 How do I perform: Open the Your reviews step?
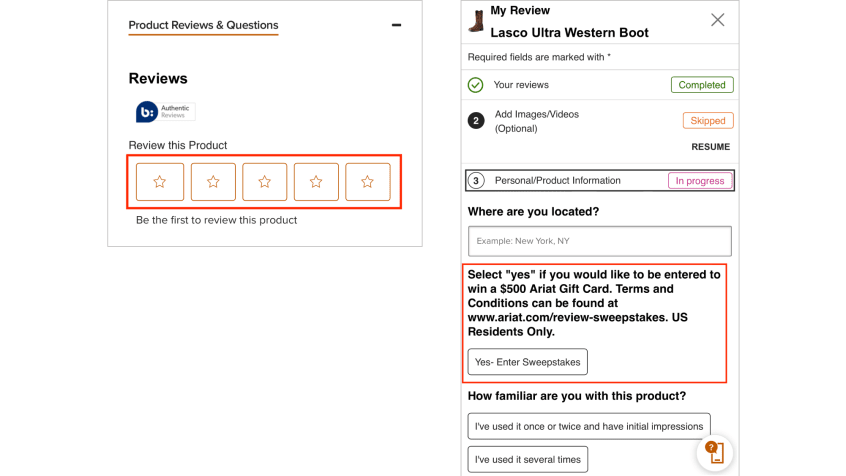point(521,85)
